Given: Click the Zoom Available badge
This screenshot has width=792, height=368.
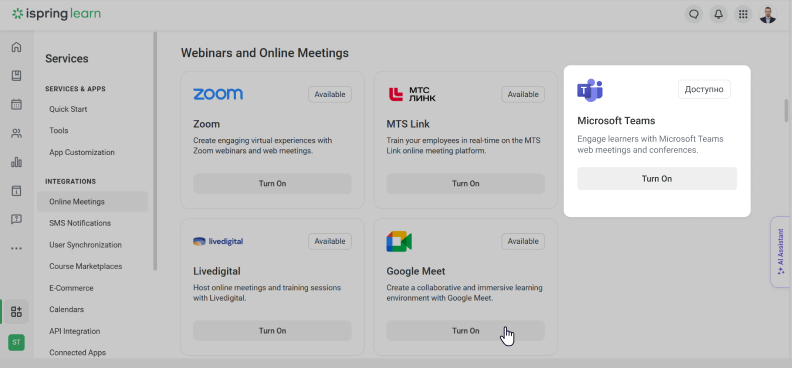Looking at the screenshot, I should point(330,94).
